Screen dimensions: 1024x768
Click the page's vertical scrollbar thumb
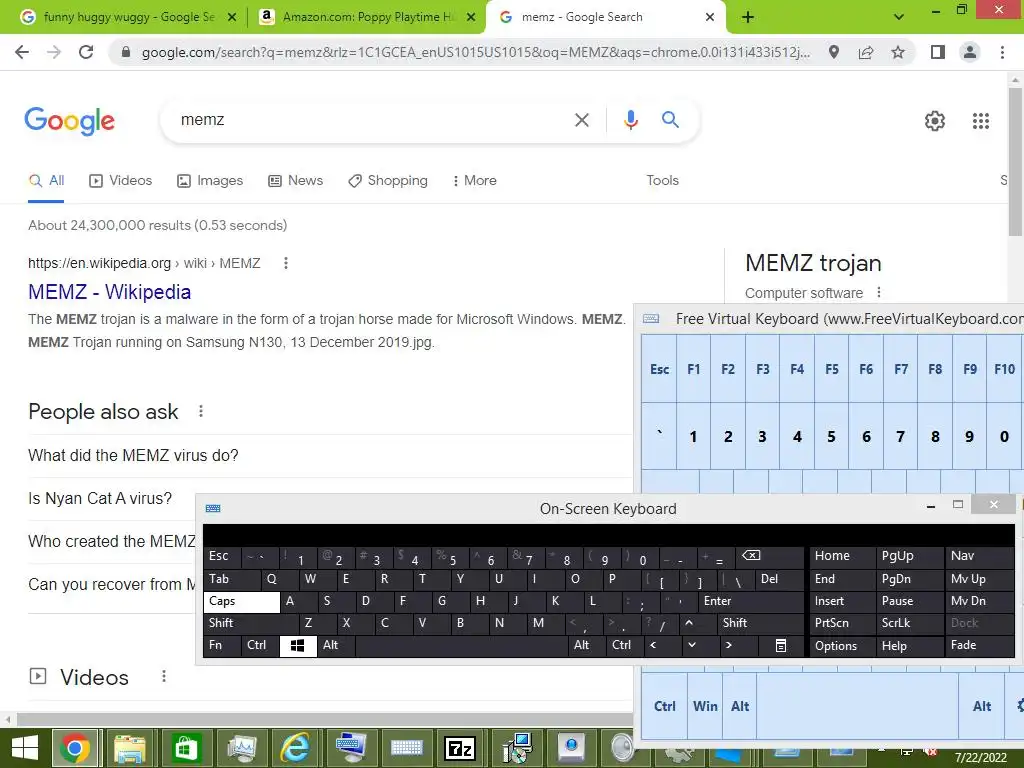[x=1016, y=162]
